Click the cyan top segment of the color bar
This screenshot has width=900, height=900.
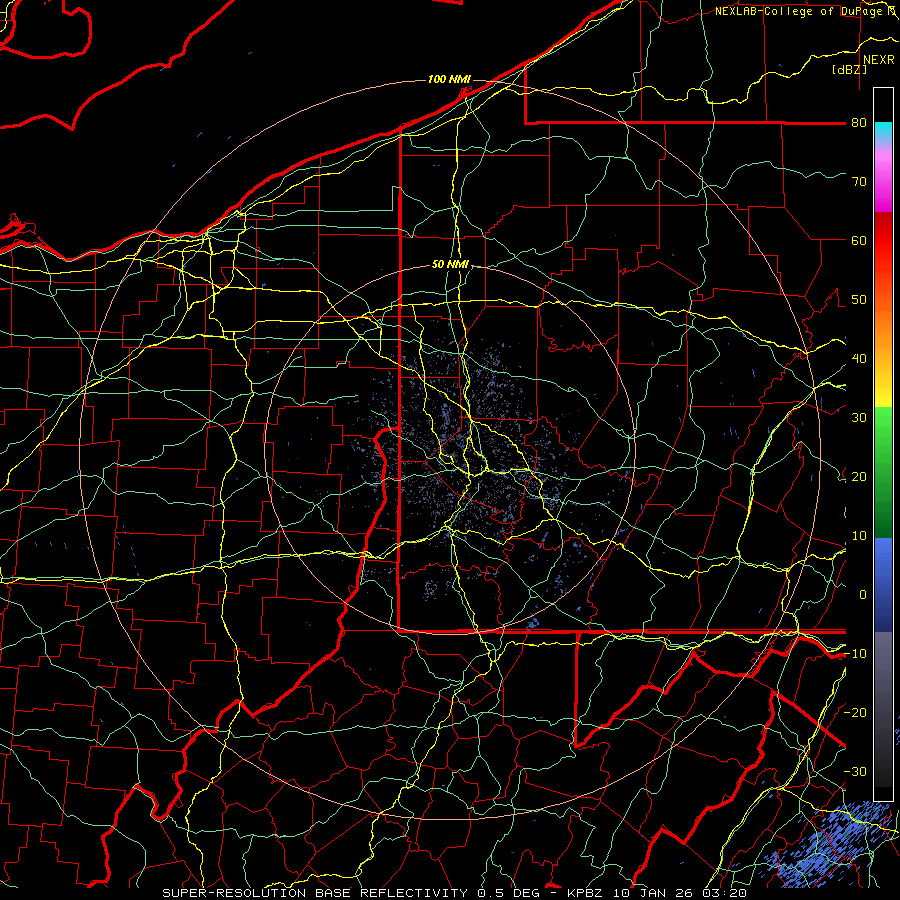pyautogui.click(x=883, y=132)
